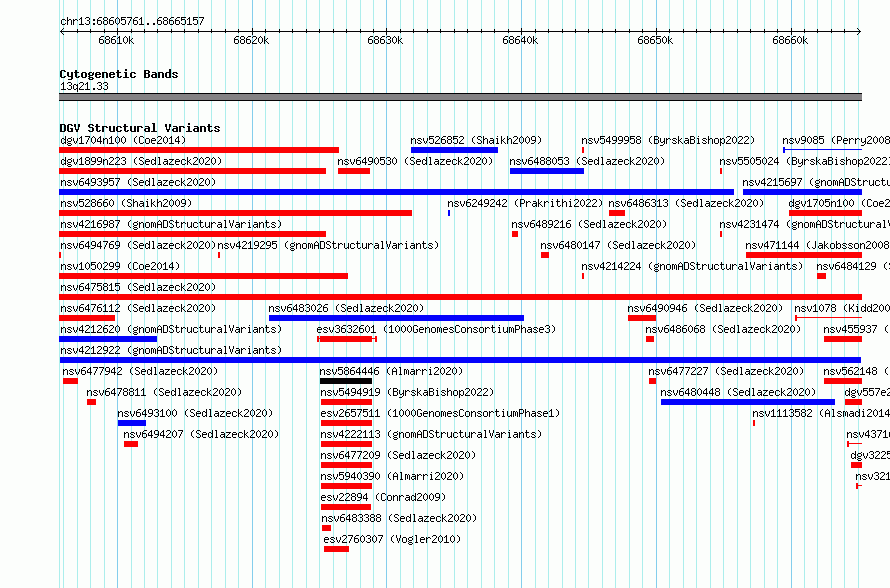
Task: Click nsv4216987 (gnomADStructuralVariants) label
Action: point(171,224)
